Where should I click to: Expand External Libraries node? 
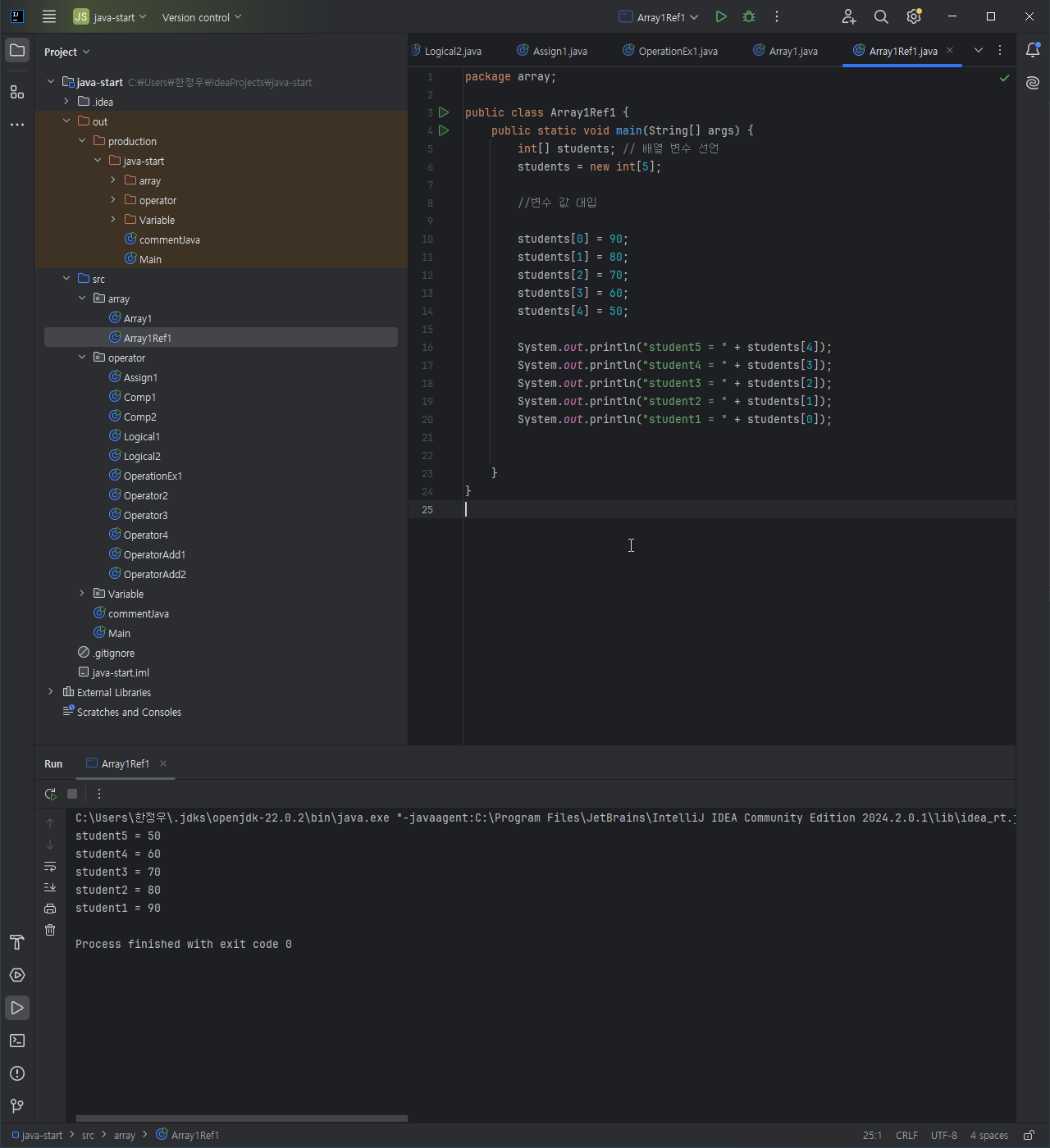51,692
